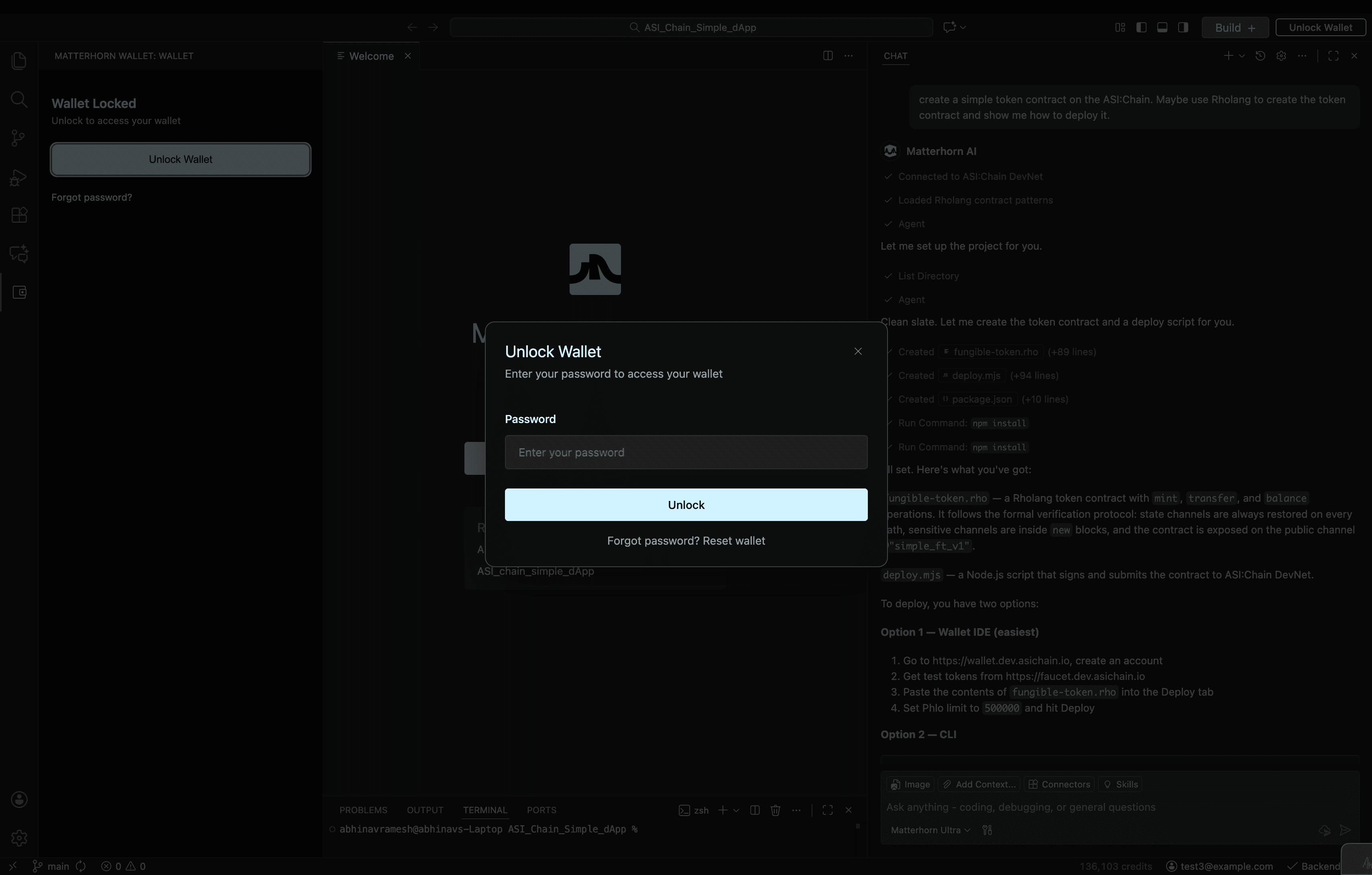The width and height of the screenshot is (1372, 875).
Task: Switch to the PROBLEMS panel tab
Action: (363, 810)
